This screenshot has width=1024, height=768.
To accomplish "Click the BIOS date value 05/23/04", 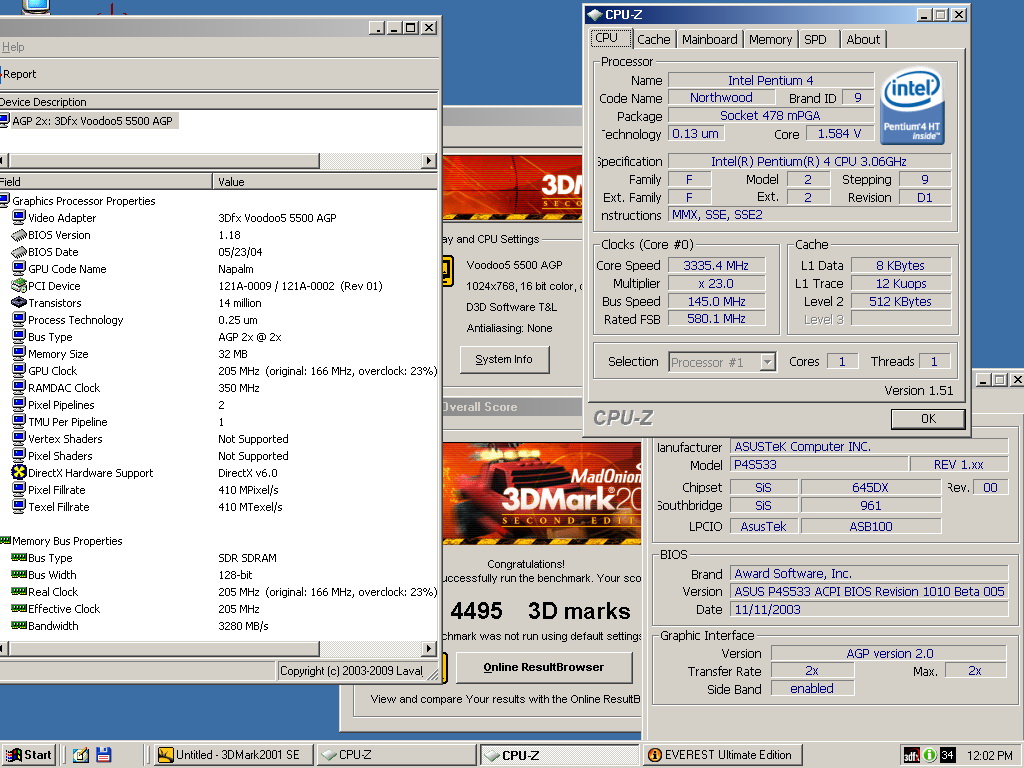I will click(x=240, y=251).
